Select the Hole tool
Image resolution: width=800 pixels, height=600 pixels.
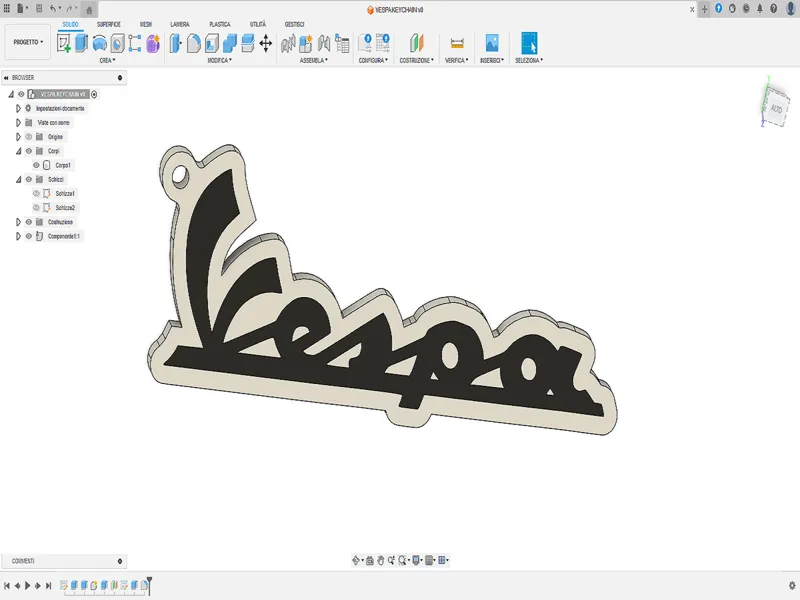click(x=117, y=43)
